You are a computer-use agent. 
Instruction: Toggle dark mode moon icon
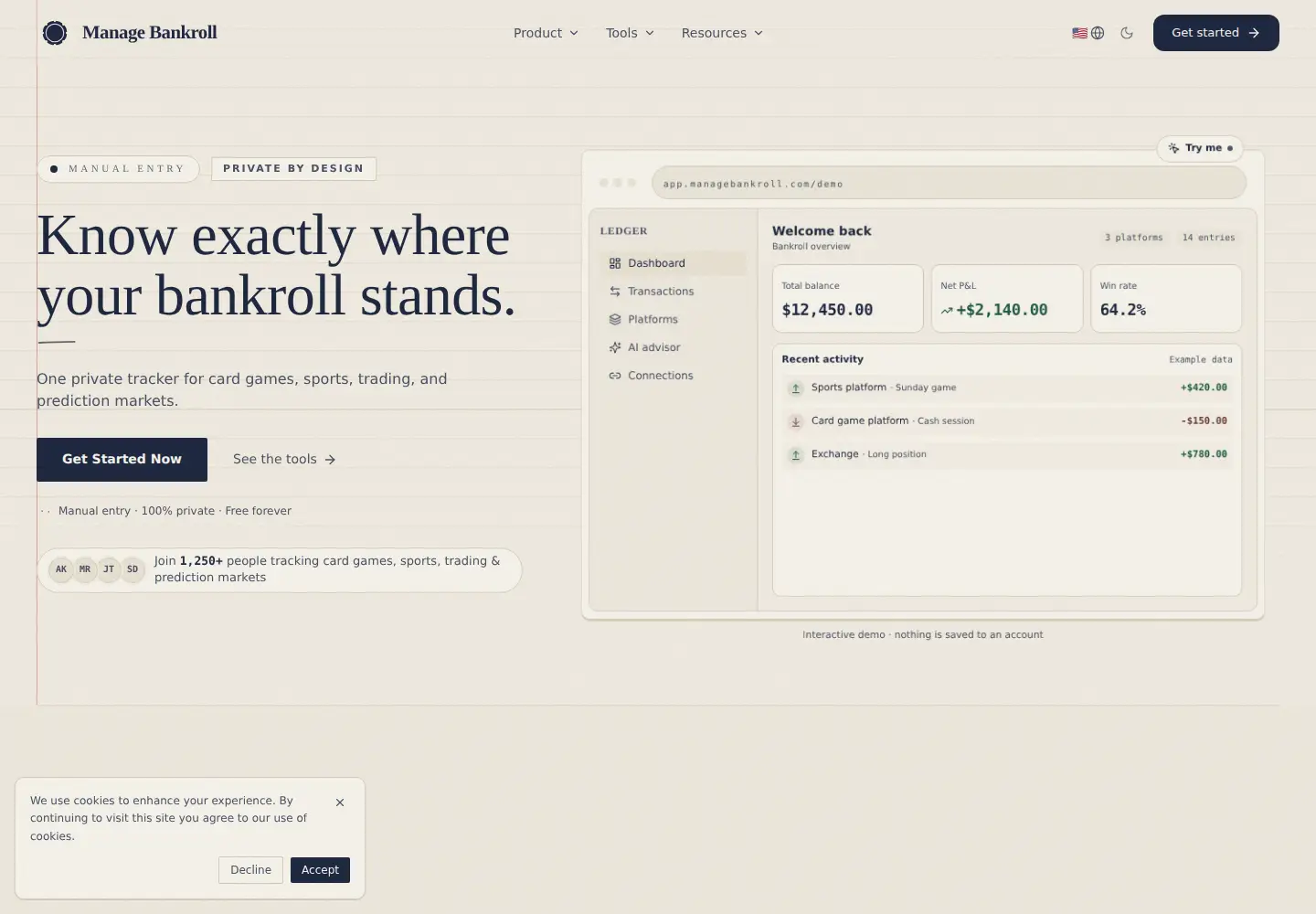[1127, 33]
